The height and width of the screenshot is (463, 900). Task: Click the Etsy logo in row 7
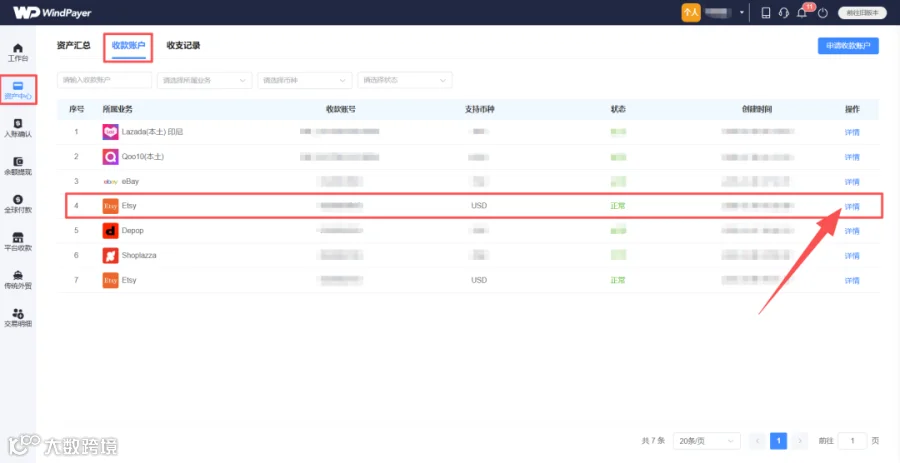click(x=110, y=280)
